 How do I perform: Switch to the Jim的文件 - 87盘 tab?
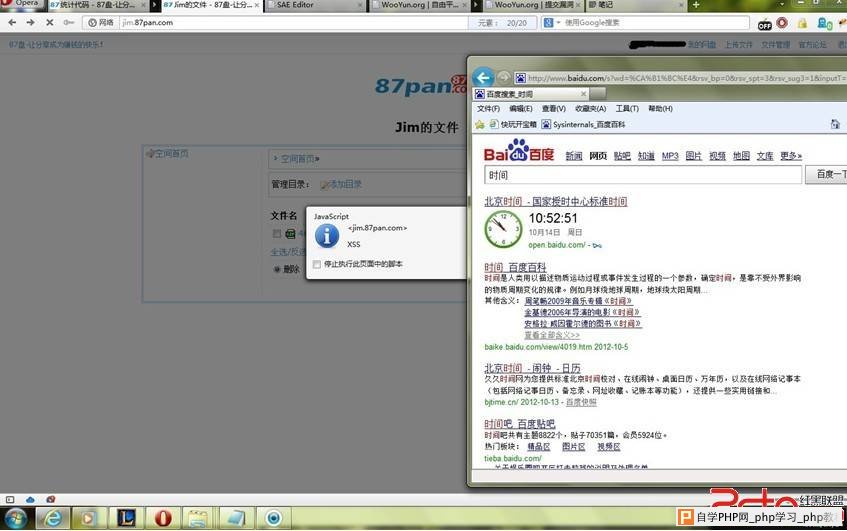click(x=211, y=5)
